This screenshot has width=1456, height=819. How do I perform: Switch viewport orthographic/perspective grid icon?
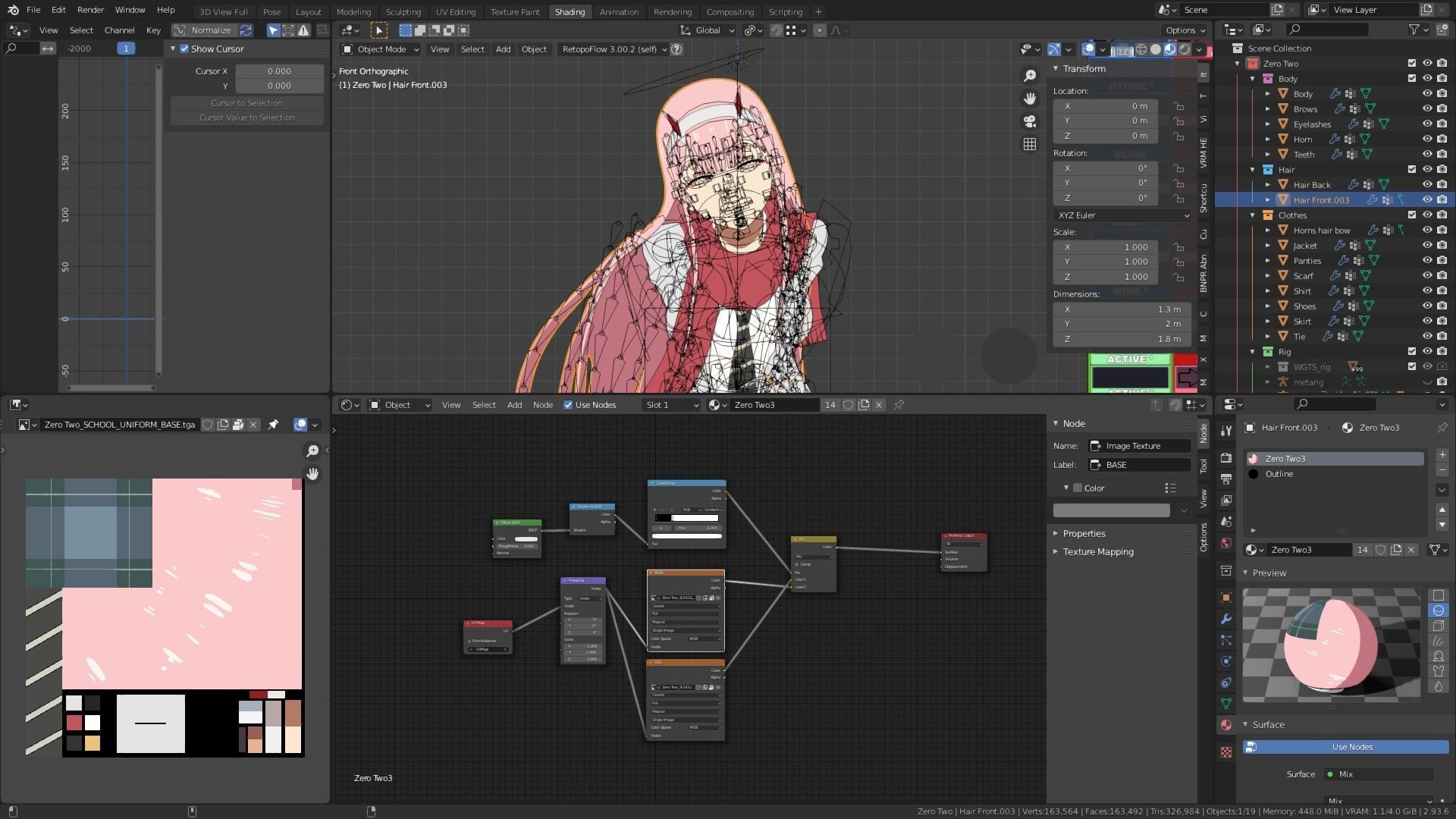(1030, 144)
